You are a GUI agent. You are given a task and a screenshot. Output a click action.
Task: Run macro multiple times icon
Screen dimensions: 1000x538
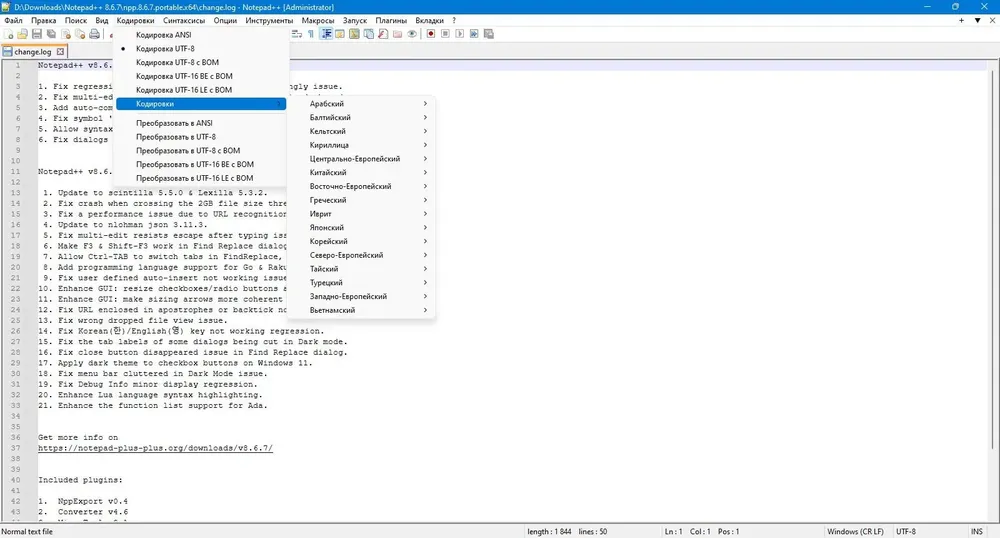click(x=474, y=34)
